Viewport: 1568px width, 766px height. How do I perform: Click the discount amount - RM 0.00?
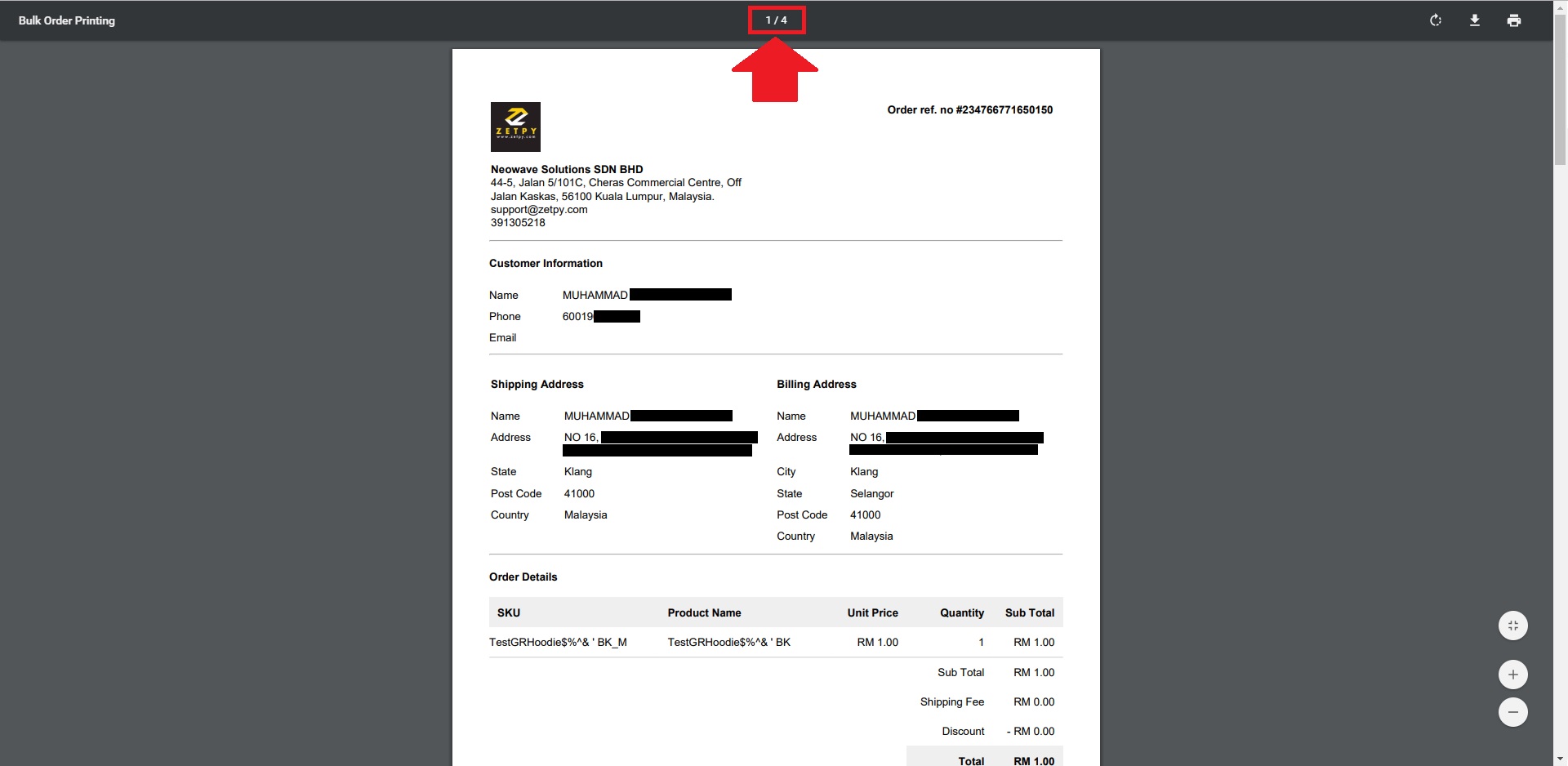coord(1031,731)
